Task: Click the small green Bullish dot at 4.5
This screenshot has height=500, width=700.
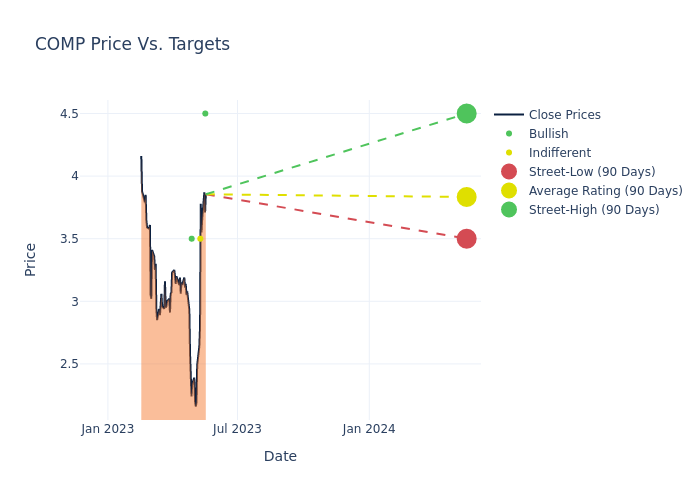Action: (205, 114)
